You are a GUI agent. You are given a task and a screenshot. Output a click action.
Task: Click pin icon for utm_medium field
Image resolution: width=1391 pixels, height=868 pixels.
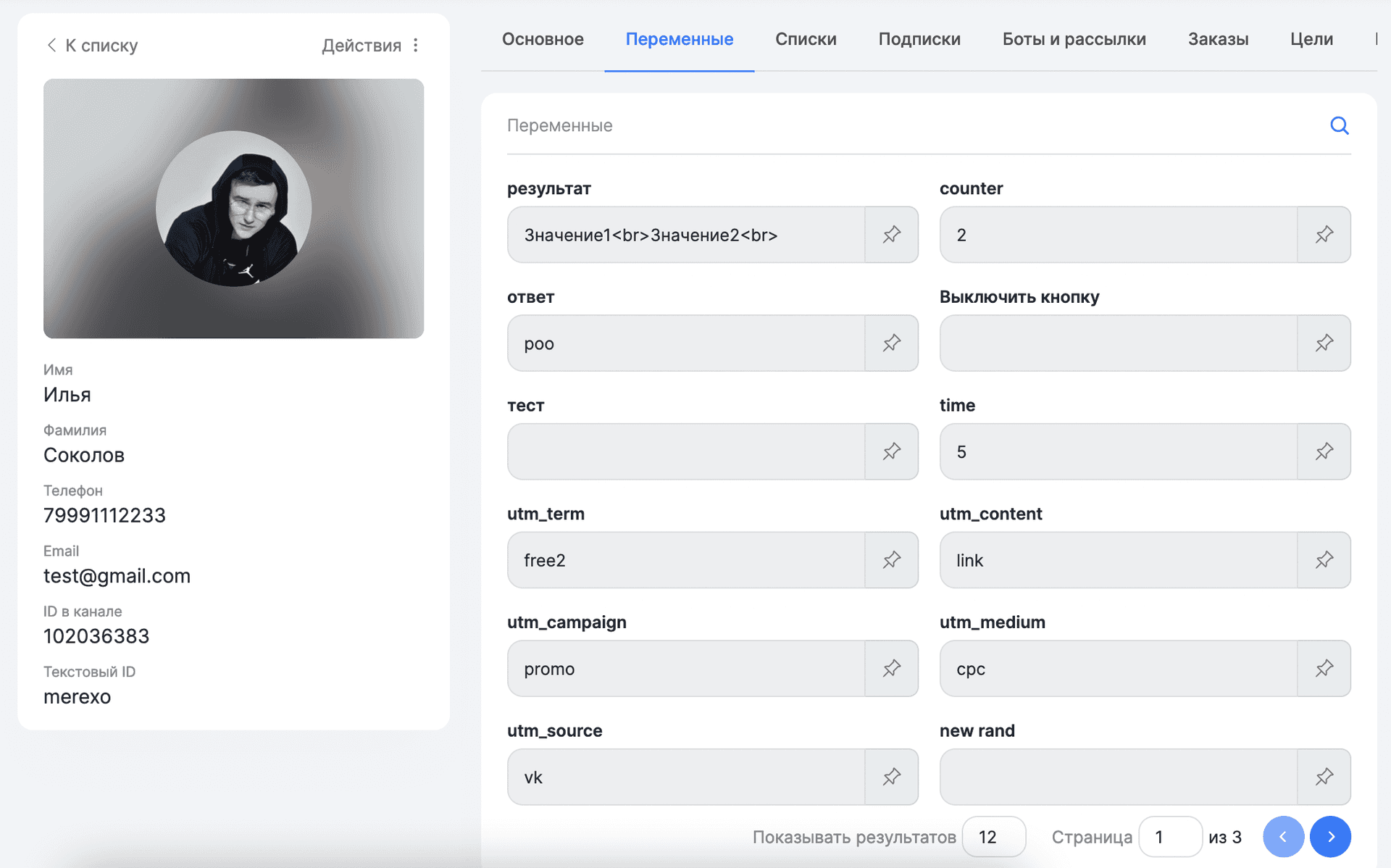[1324, 669]
